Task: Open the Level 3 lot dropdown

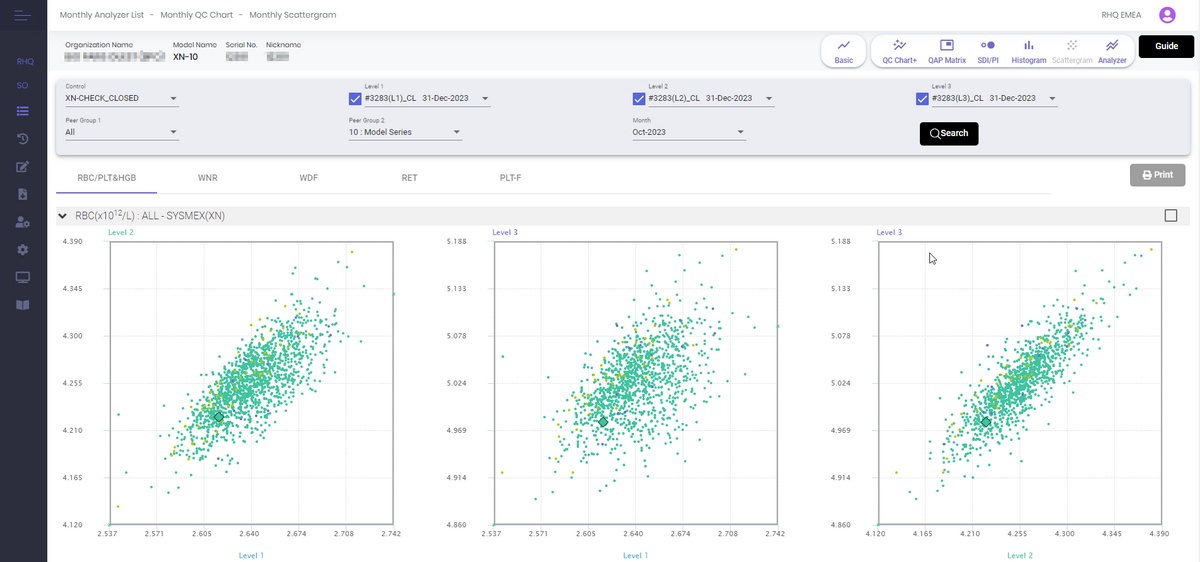Action: [x=995, y=99]
